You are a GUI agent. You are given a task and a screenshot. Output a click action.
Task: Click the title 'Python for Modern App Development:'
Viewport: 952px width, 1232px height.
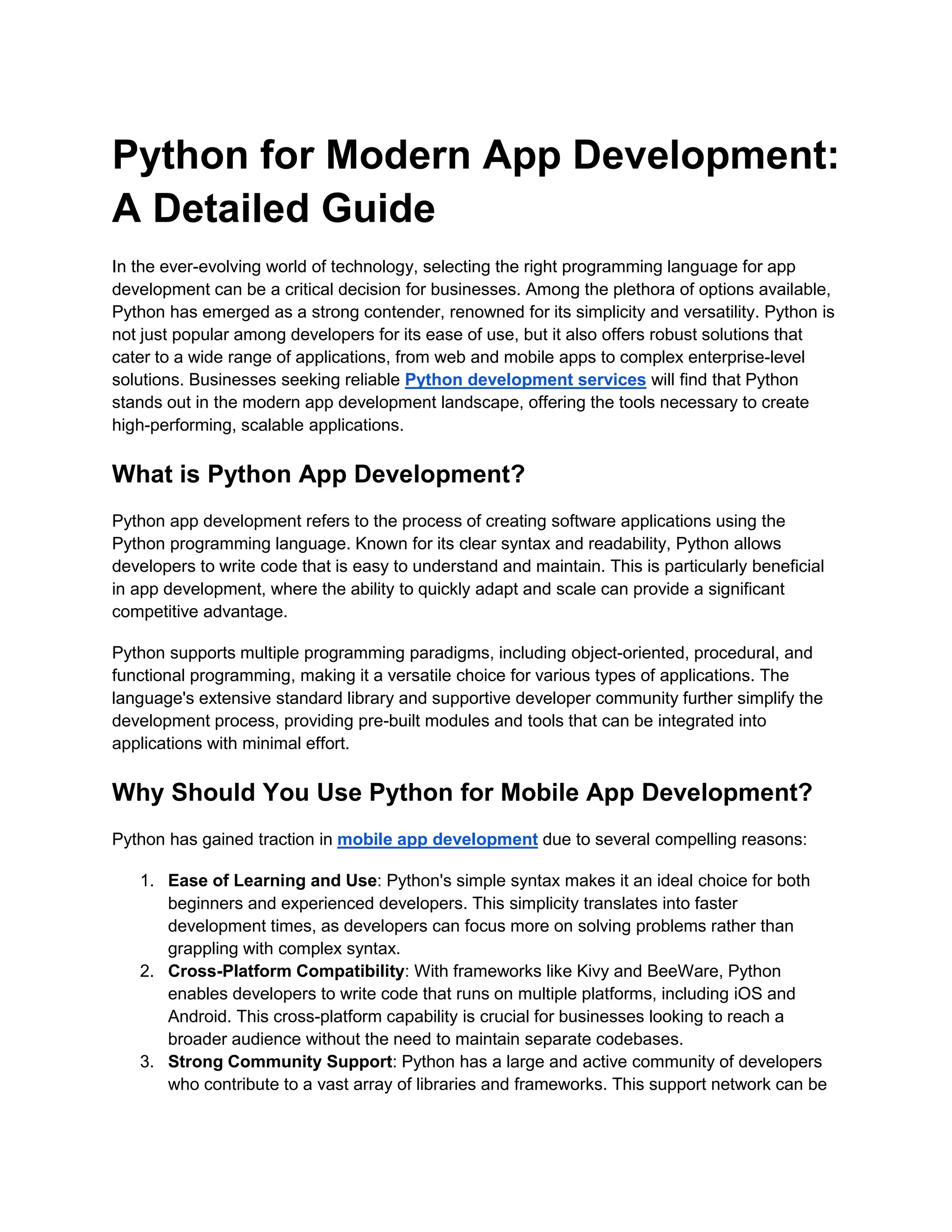pyautogui.click(x=476, y=155)
